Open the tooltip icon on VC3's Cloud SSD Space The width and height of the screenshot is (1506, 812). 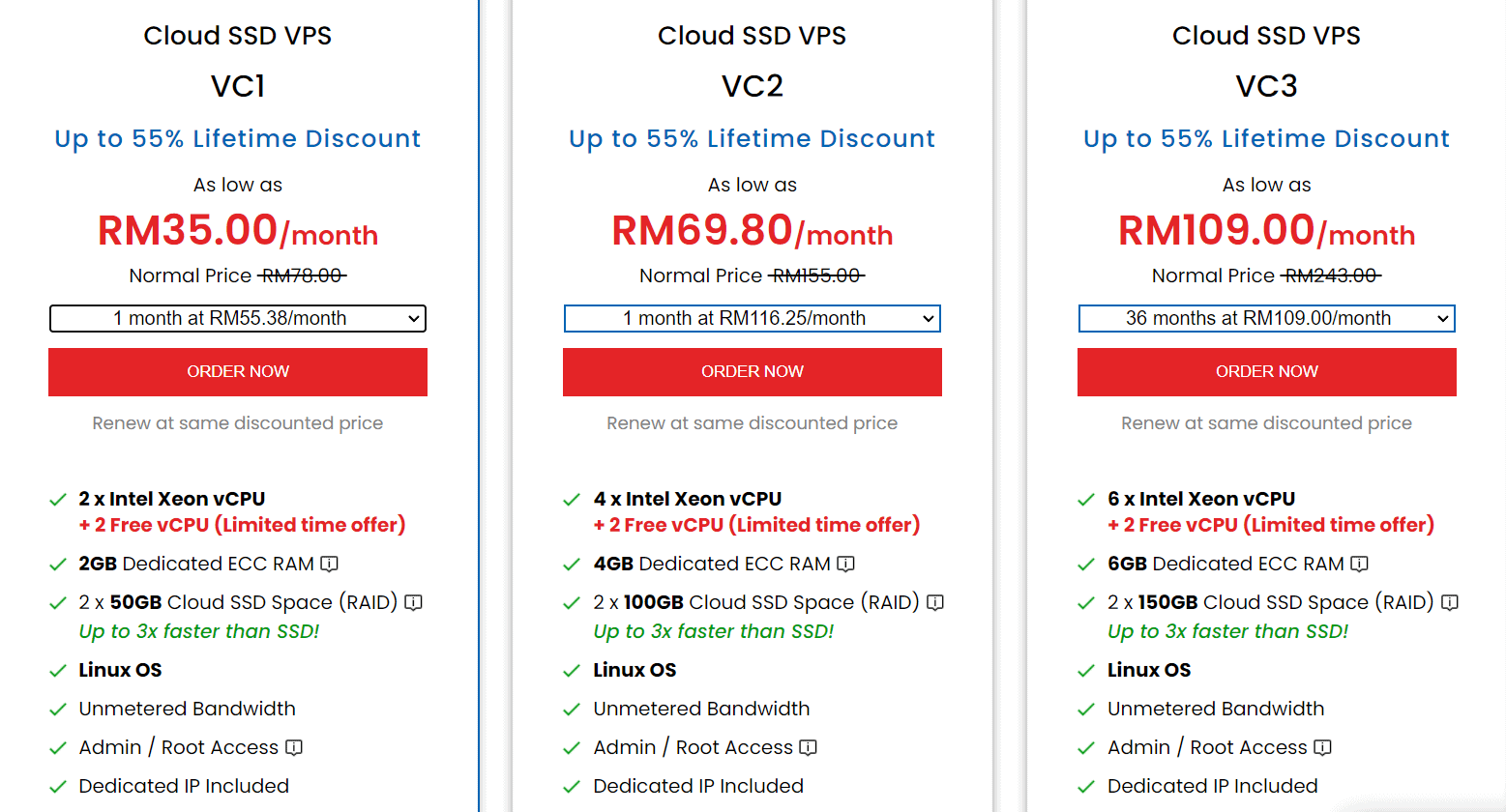pos(1448,602)
